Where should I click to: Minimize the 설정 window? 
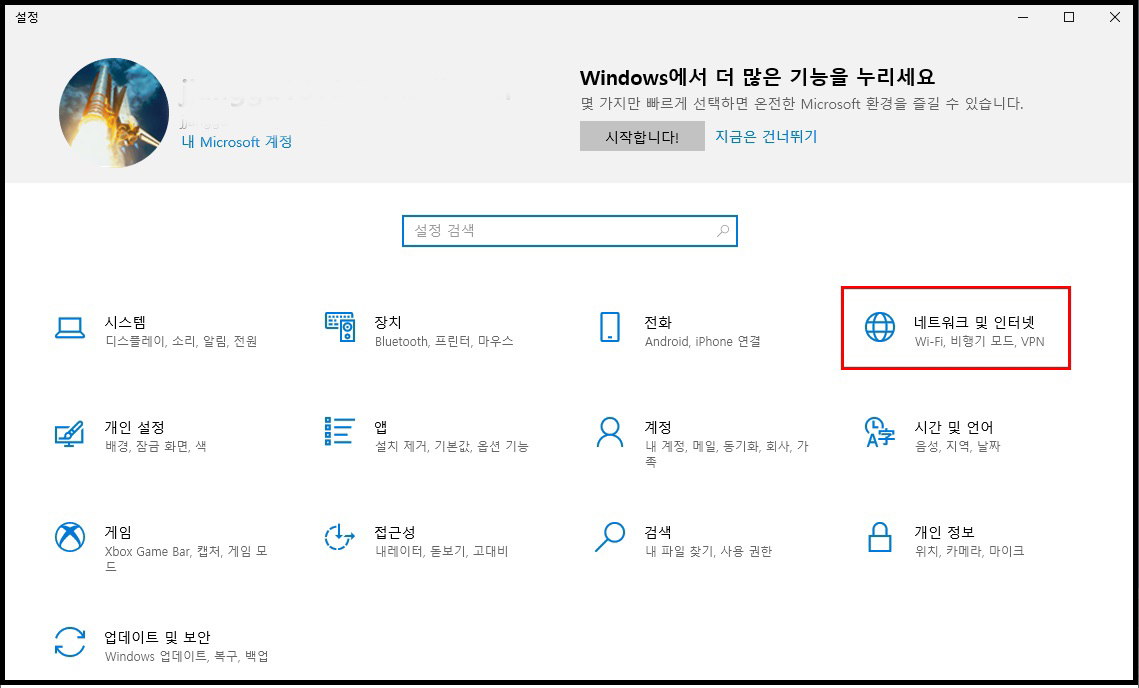click(1024, 17)
